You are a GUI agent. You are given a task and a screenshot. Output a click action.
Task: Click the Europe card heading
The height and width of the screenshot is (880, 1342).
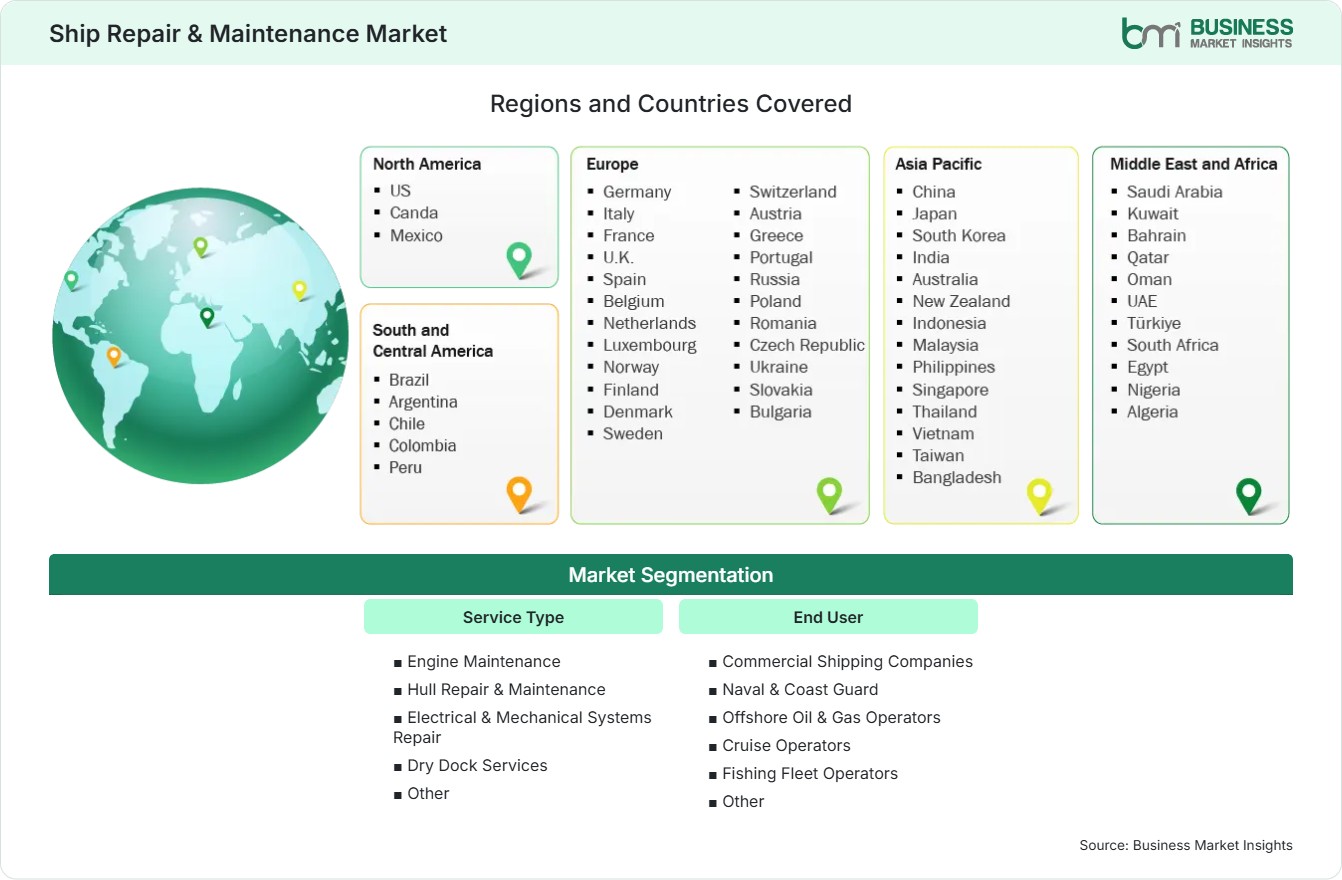612,164
